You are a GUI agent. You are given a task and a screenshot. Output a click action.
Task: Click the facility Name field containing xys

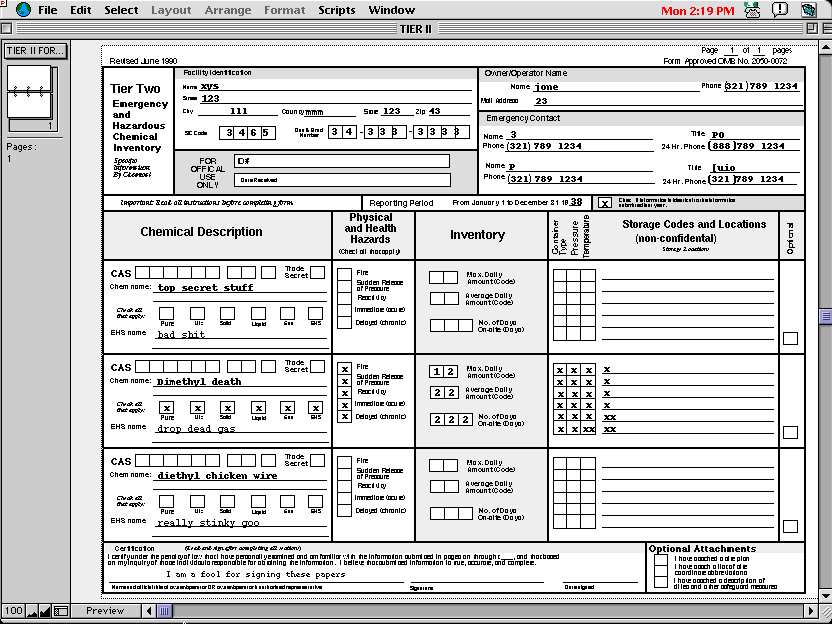click(x=335, y=86)
